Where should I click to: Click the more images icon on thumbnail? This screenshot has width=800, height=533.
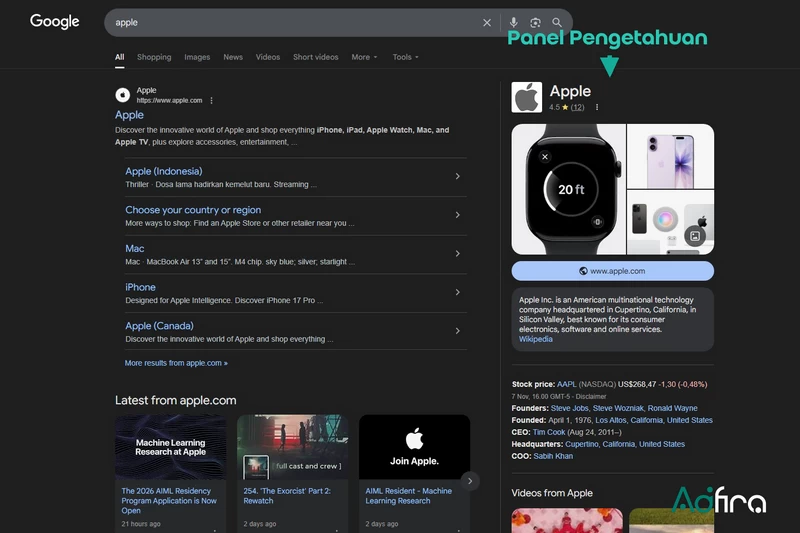coord(695,236)
